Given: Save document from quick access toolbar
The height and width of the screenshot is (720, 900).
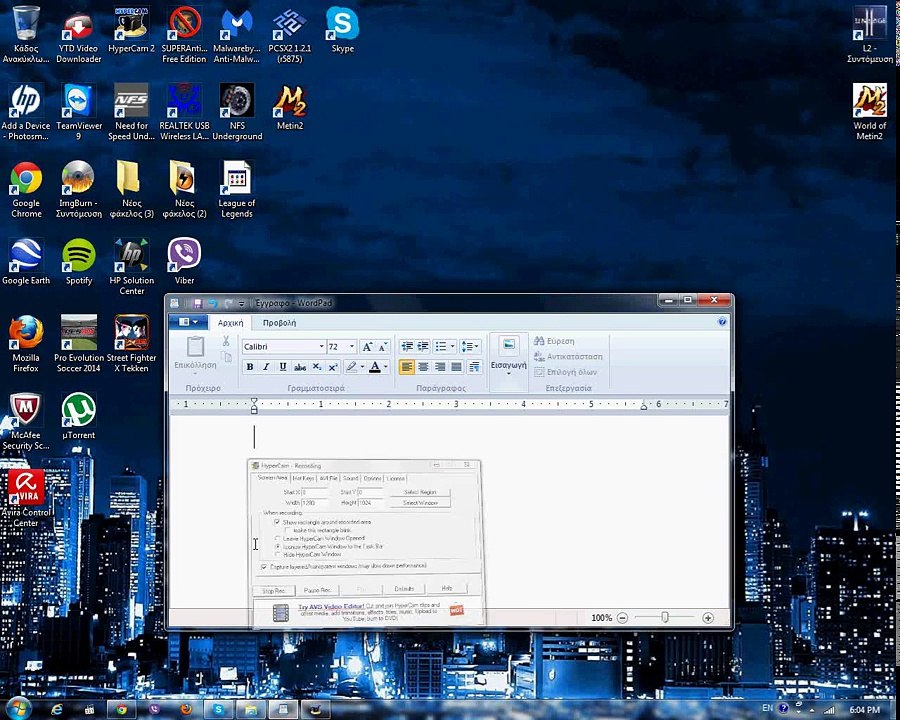Looking at the screenshot, I should tap(197, 303).
